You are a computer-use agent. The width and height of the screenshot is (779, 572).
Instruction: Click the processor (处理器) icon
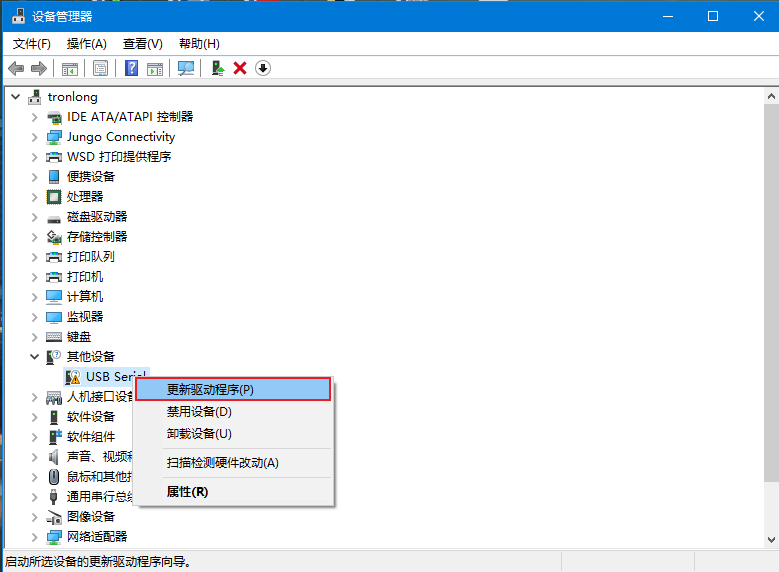click(x=54, y=197)
